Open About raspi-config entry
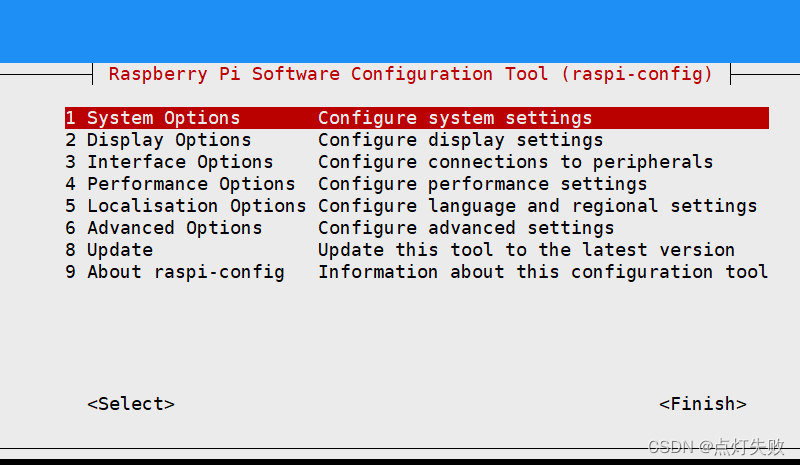 click(x=174, y=272)
